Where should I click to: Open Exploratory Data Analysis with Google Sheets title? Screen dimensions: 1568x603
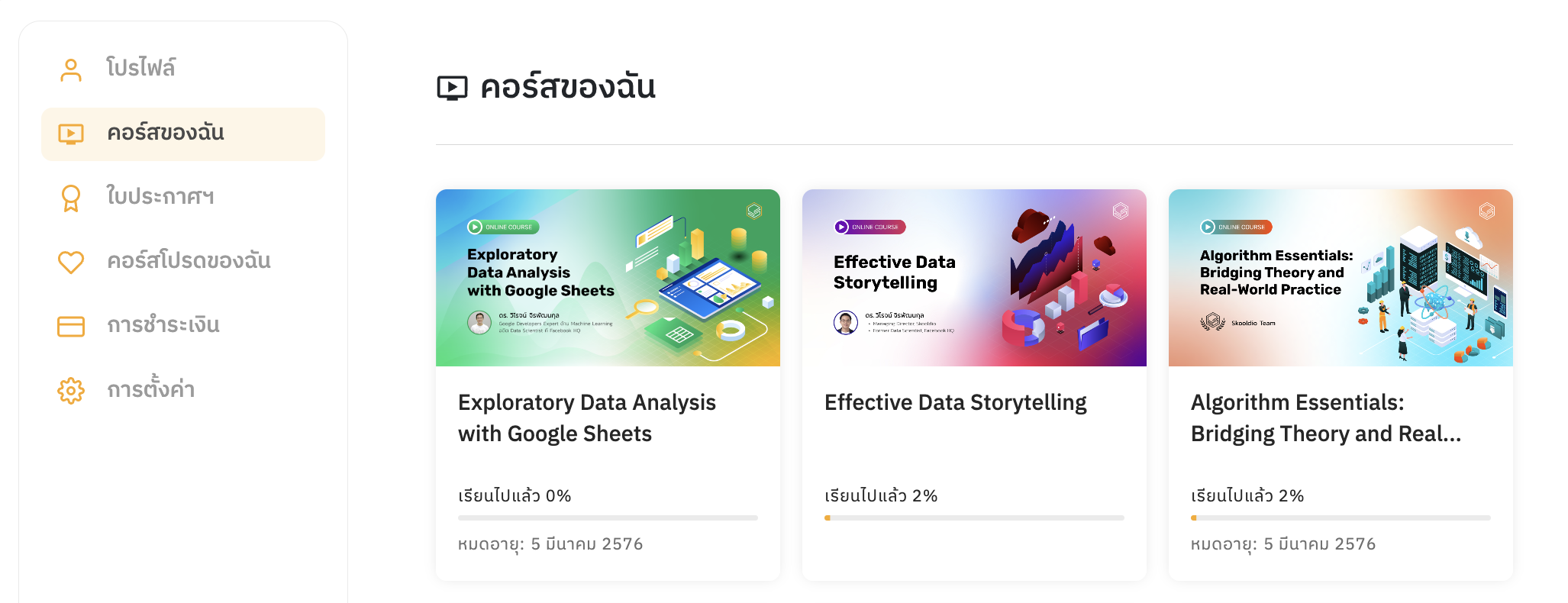coord(586,418)
